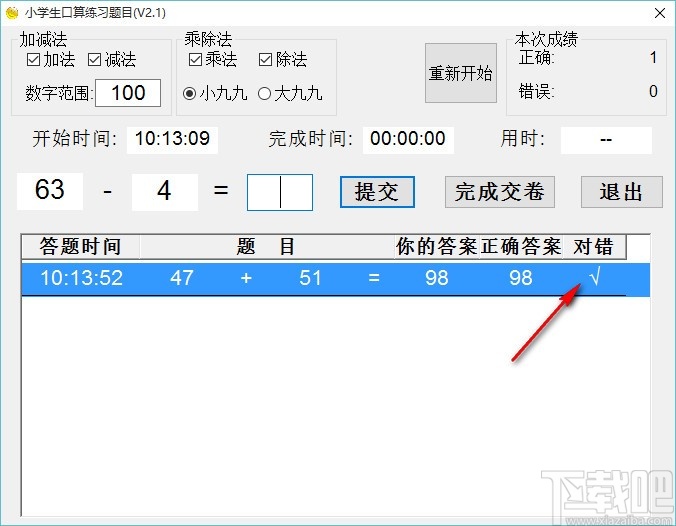Image resolution: width=676 pixels, height=526 pixels.
Task: Click the 对错 column header
Action: (x=594, y=247)
